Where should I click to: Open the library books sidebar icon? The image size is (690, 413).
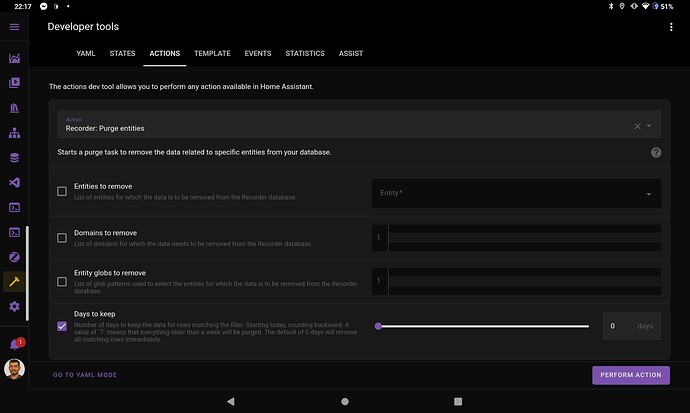(x=14, y=108)
